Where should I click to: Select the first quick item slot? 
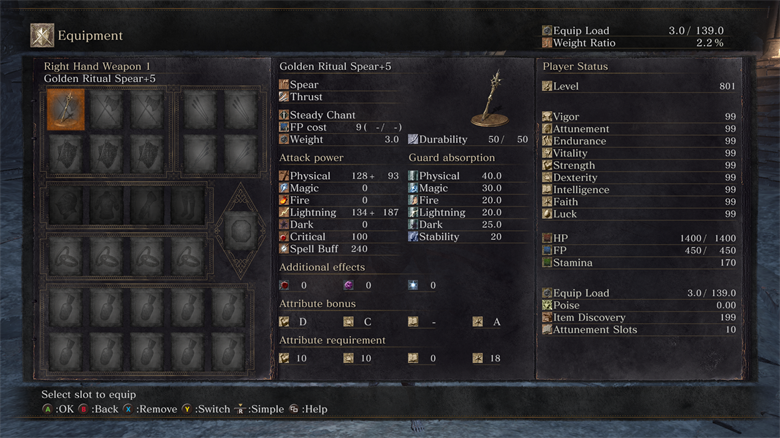tap(66, 308)
